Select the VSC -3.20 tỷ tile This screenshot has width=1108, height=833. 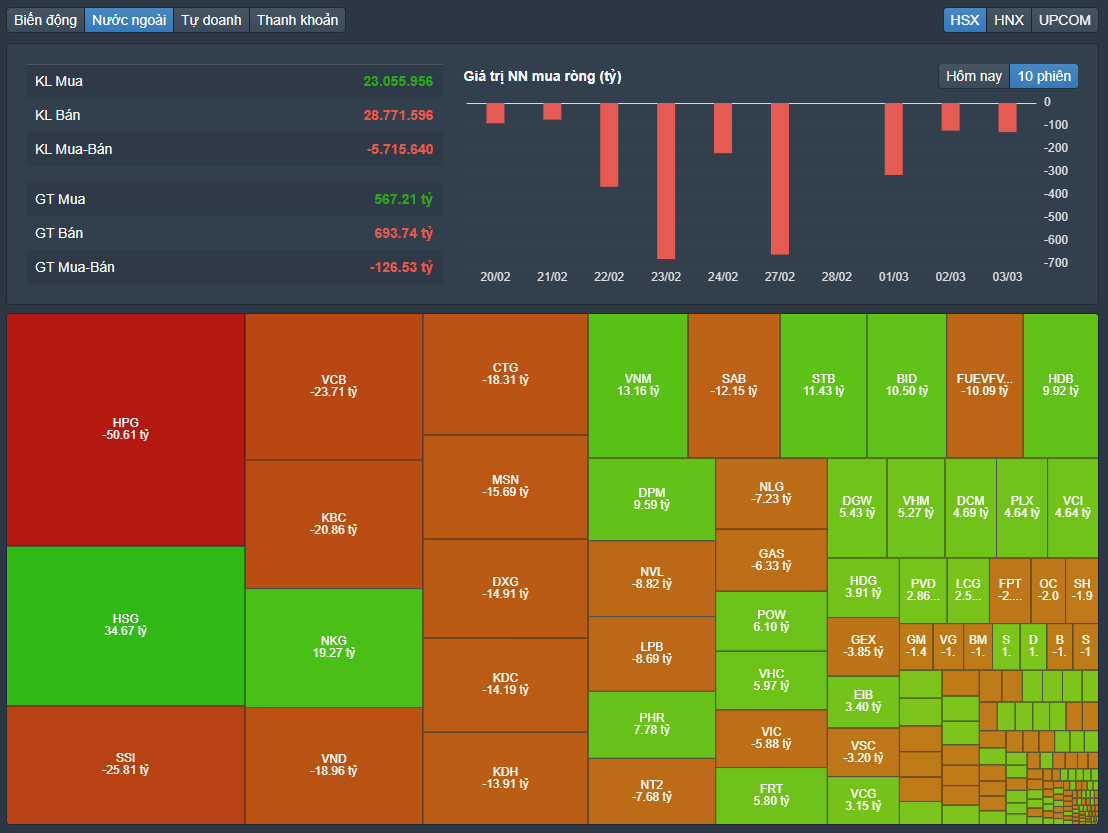pos(863,752)
